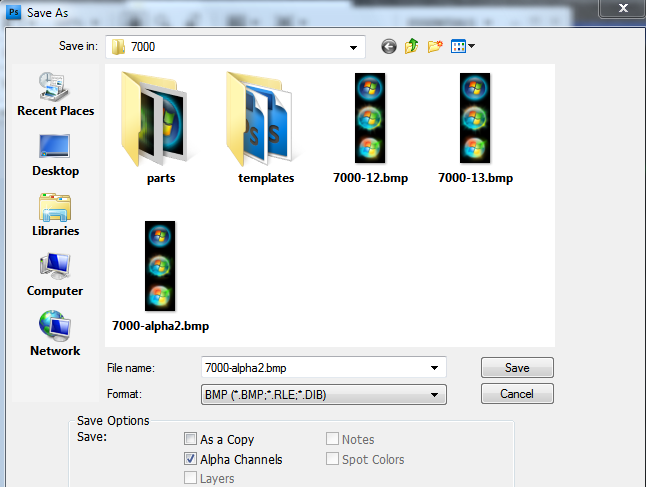Click the 7000-13.bmp file name label
Image resolution: width=646 pixels, height=487 pixels.
point(475,178)
